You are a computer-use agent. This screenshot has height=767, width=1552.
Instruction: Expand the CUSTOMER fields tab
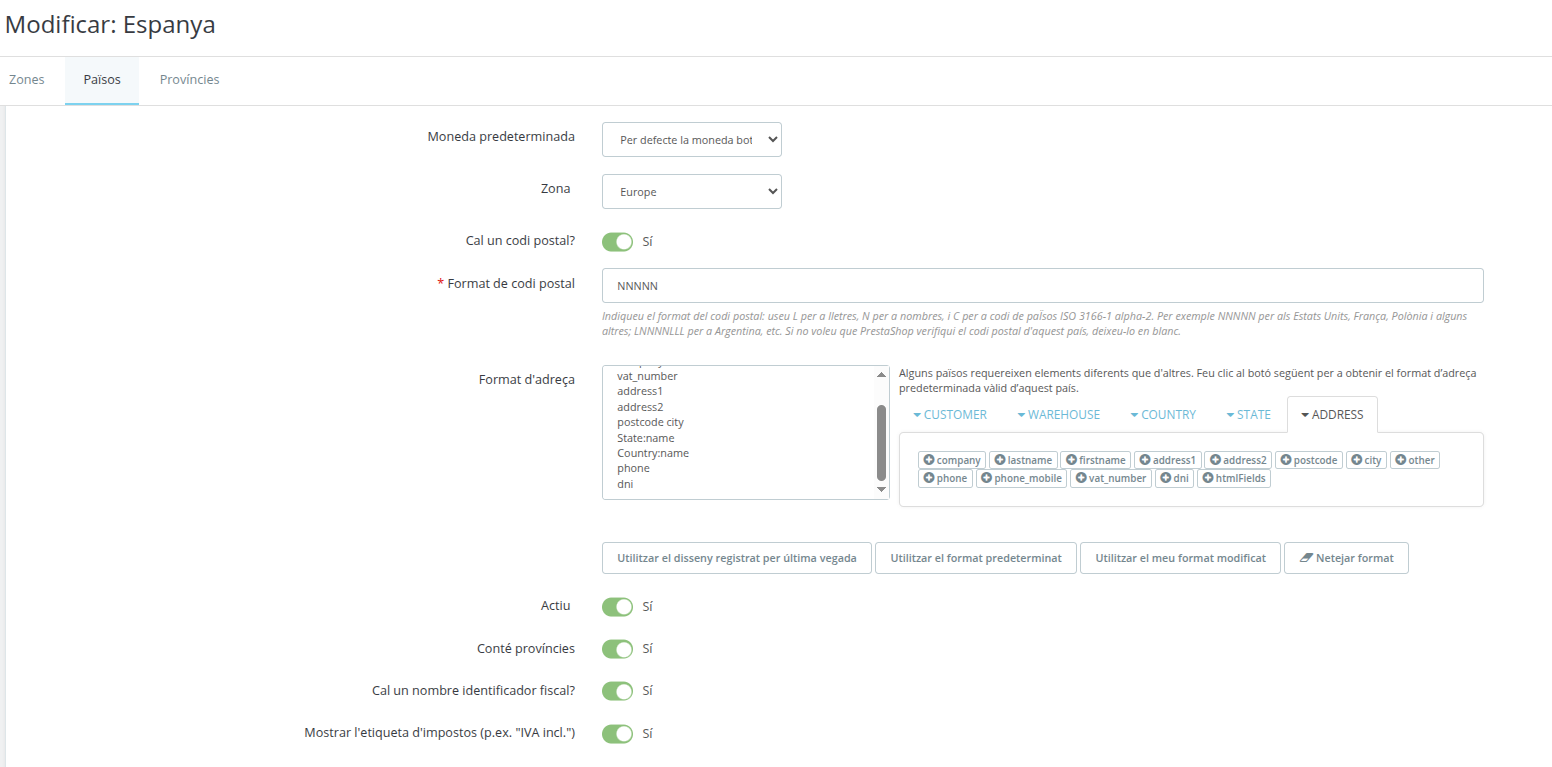point(950,415)
